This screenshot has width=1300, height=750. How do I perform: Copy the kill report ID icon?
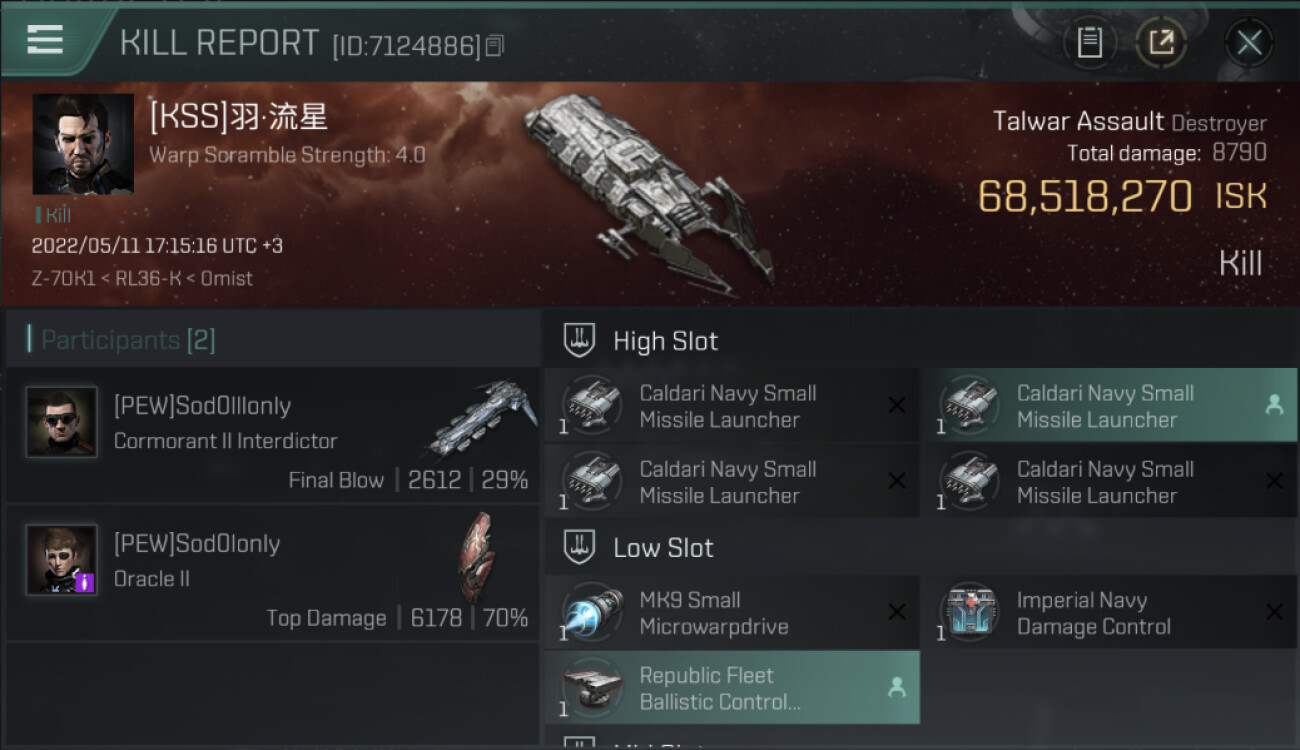[x=496, y=45]
